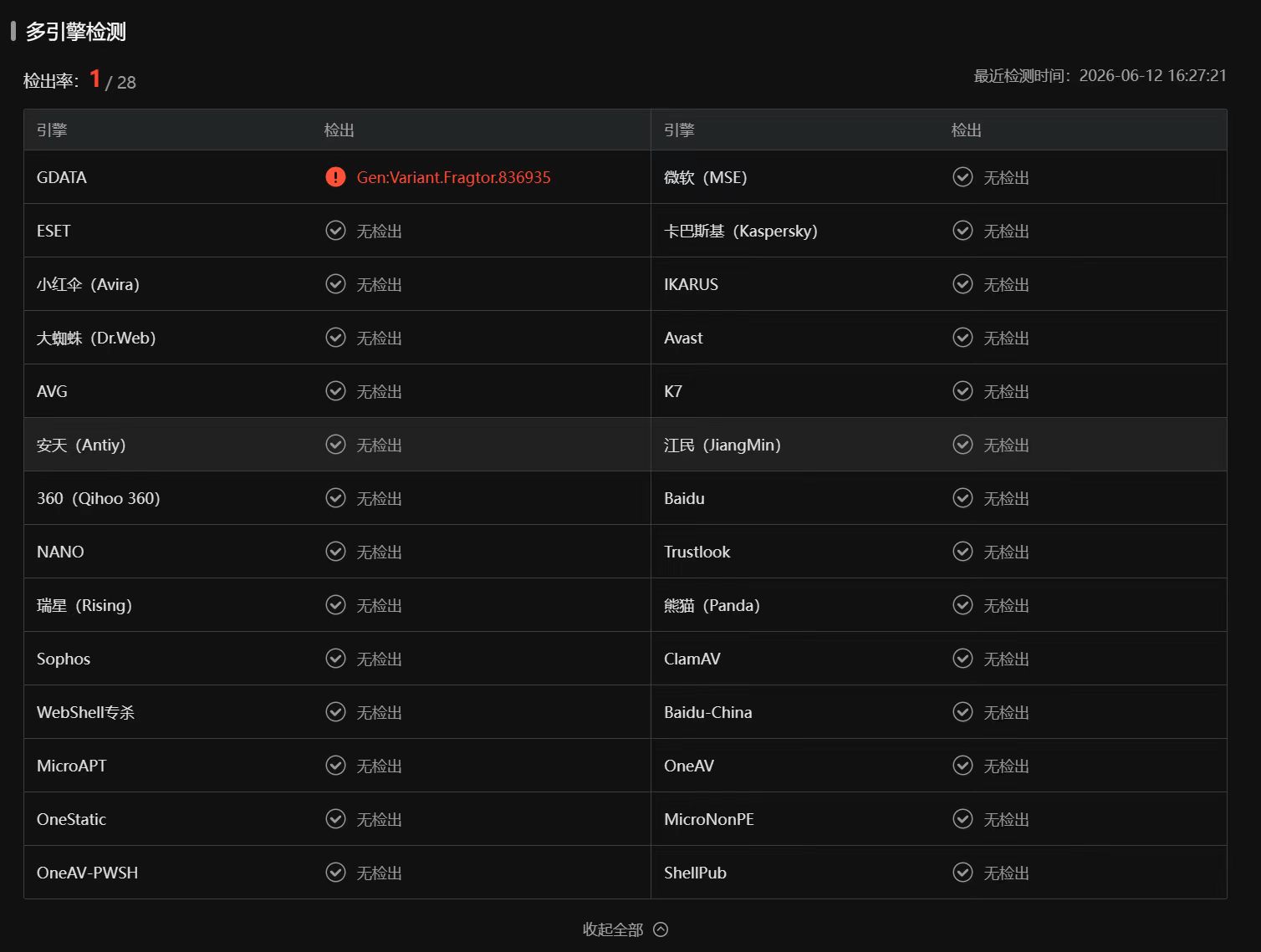Click the 最近检测时间 timestamp 2026-06-12 16:27:21
This screenshot has height=952, width=1261.
click(1153, 75)
